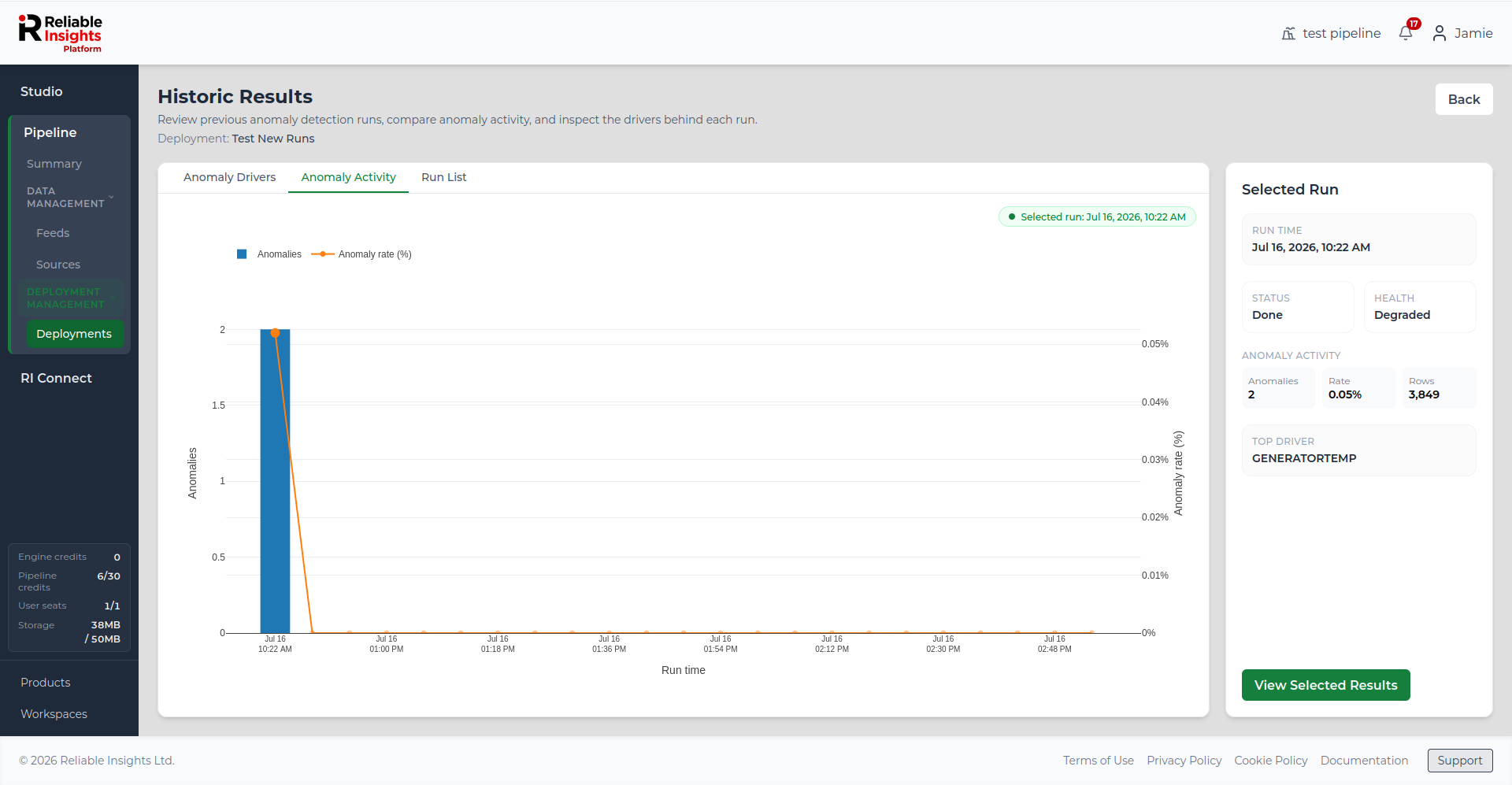Viewport: 1512px width, 785px height.
Task: Click the 01:00 PM x-axis label
Action: pos(387,644)
